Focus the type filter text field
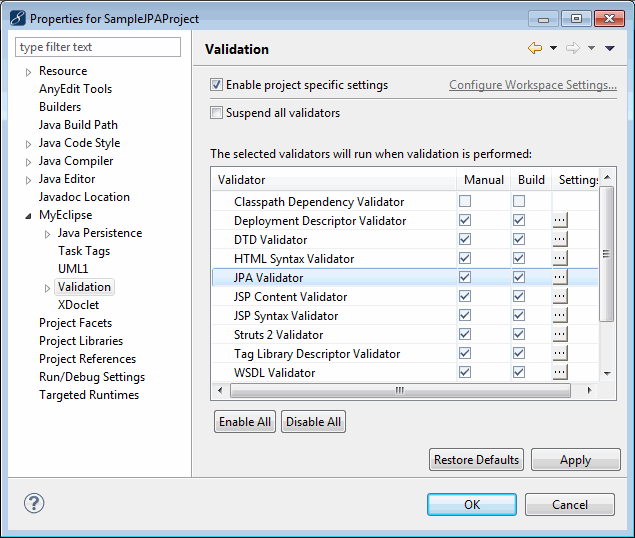Screen dimensions: 635x538 (x=99, y=47)
